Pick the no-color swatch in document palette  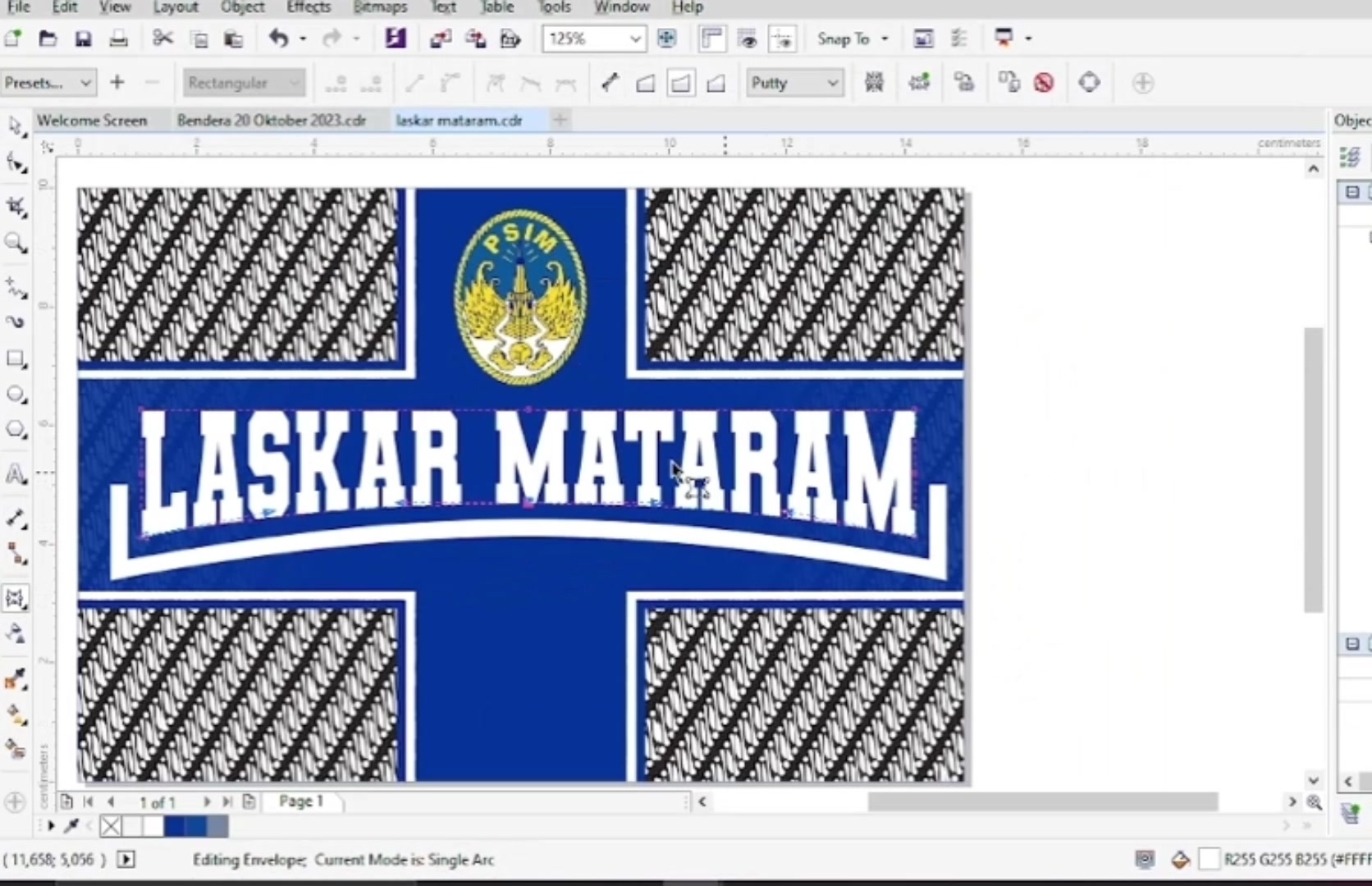point(111,826)
